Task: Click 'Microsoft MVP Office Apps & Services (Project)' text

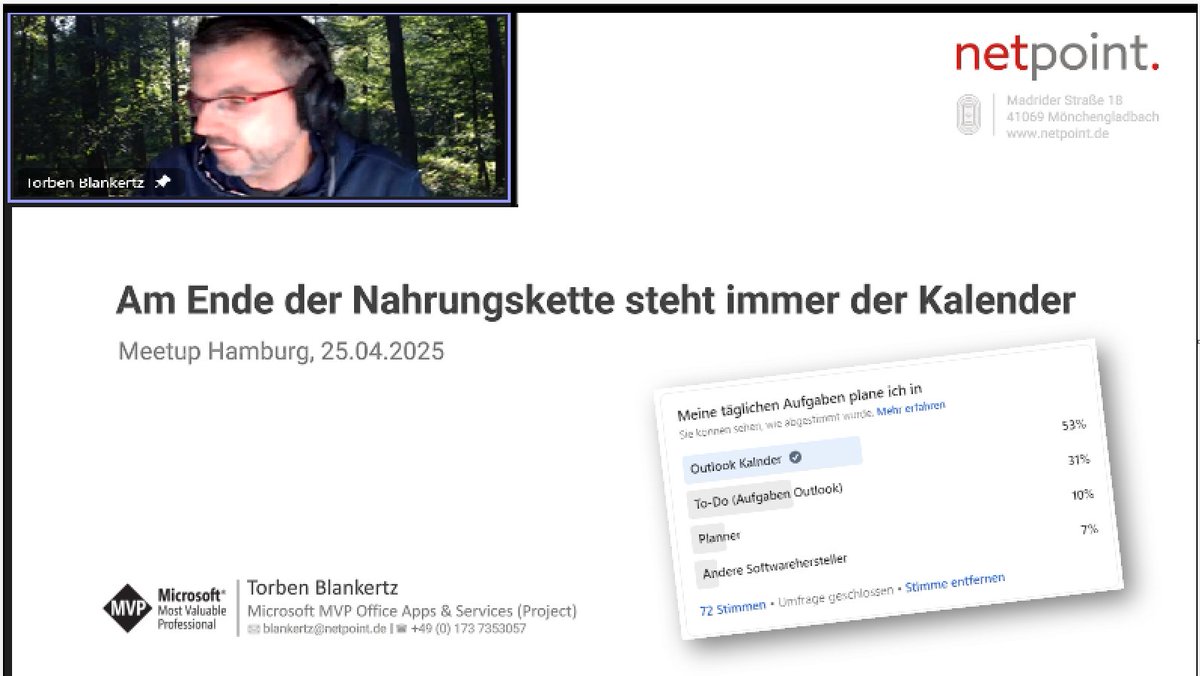Action: pos(412,611)
